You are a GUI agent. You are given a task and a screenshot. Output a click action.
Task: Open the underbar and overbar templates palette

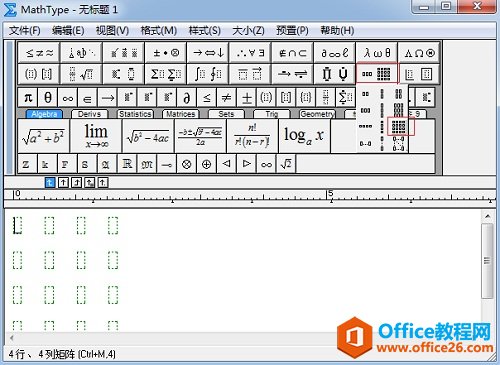click(x=250, y=74)
